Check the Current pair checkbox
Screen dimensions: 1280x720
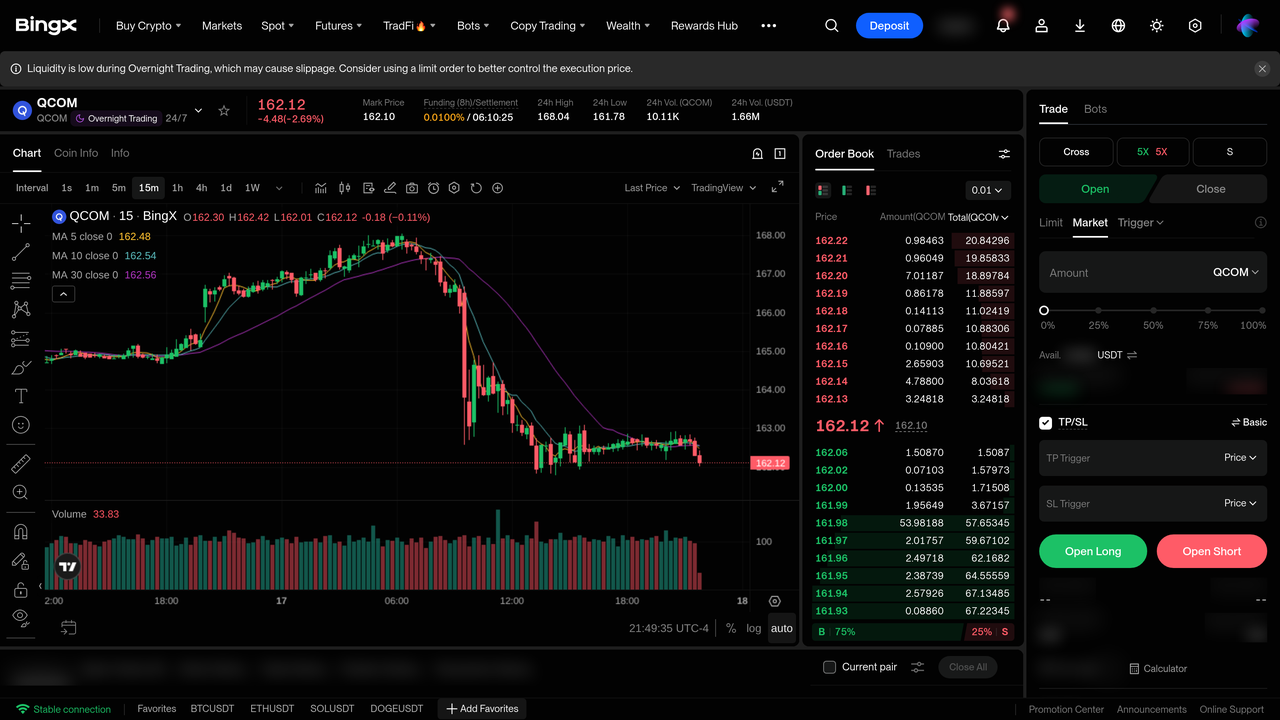point(829,667)
